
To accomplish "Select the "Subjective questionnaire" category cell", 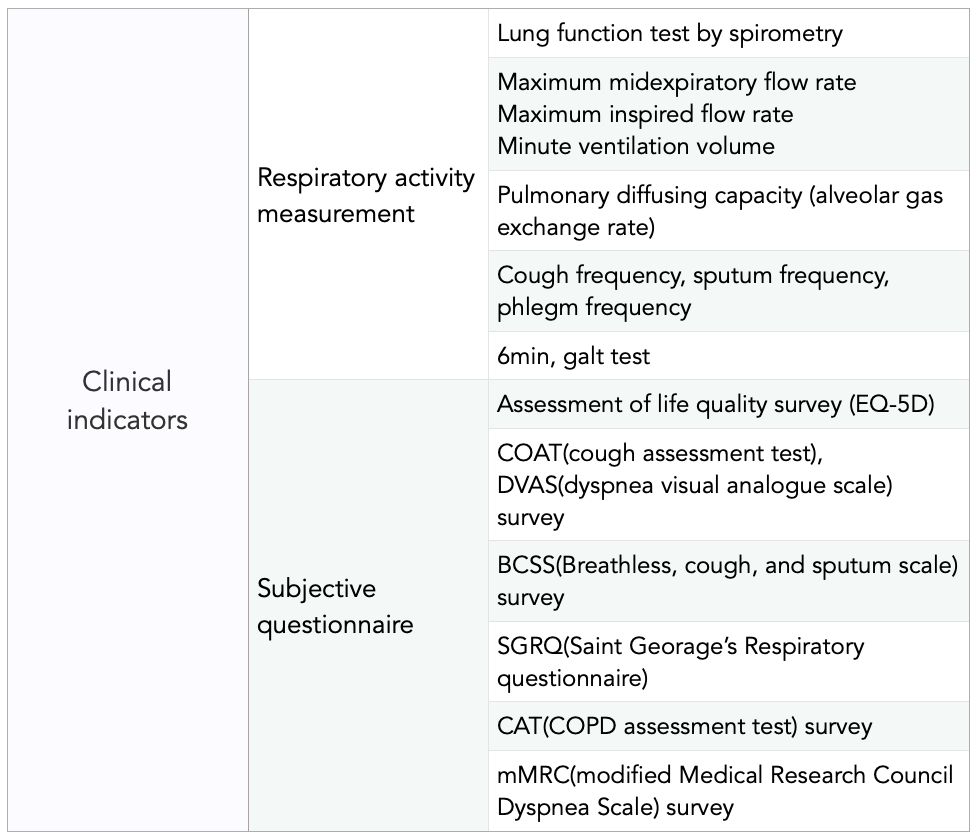I will [x=335, y=606].
